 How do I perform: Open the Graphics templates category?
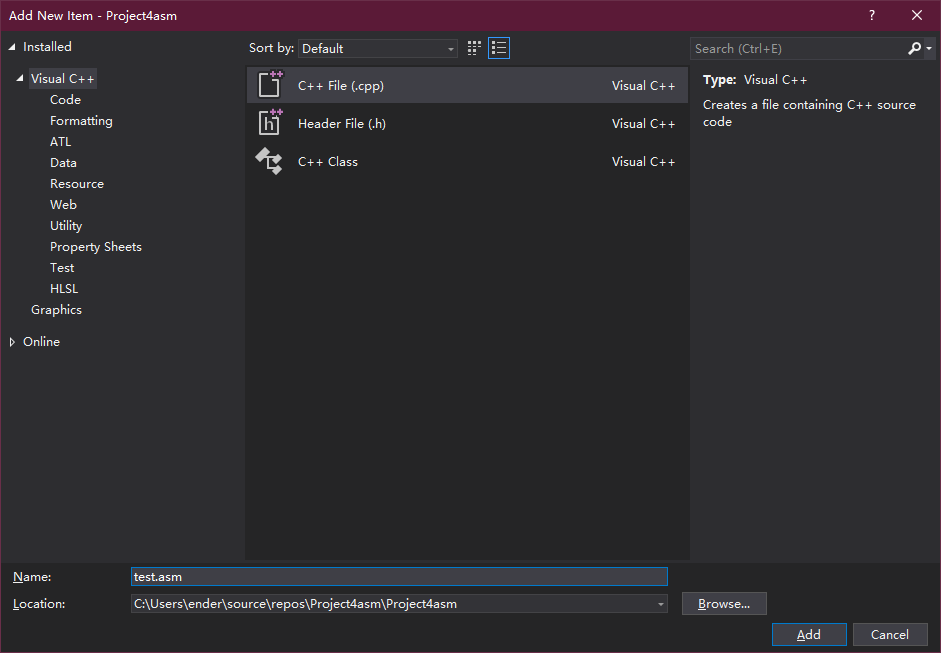coord(56,309)
